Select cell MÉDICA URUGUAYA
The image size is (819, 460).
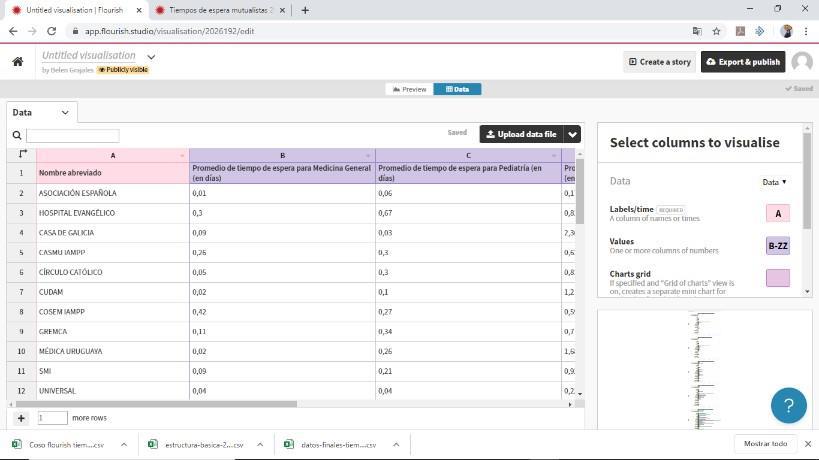(113, 351)
